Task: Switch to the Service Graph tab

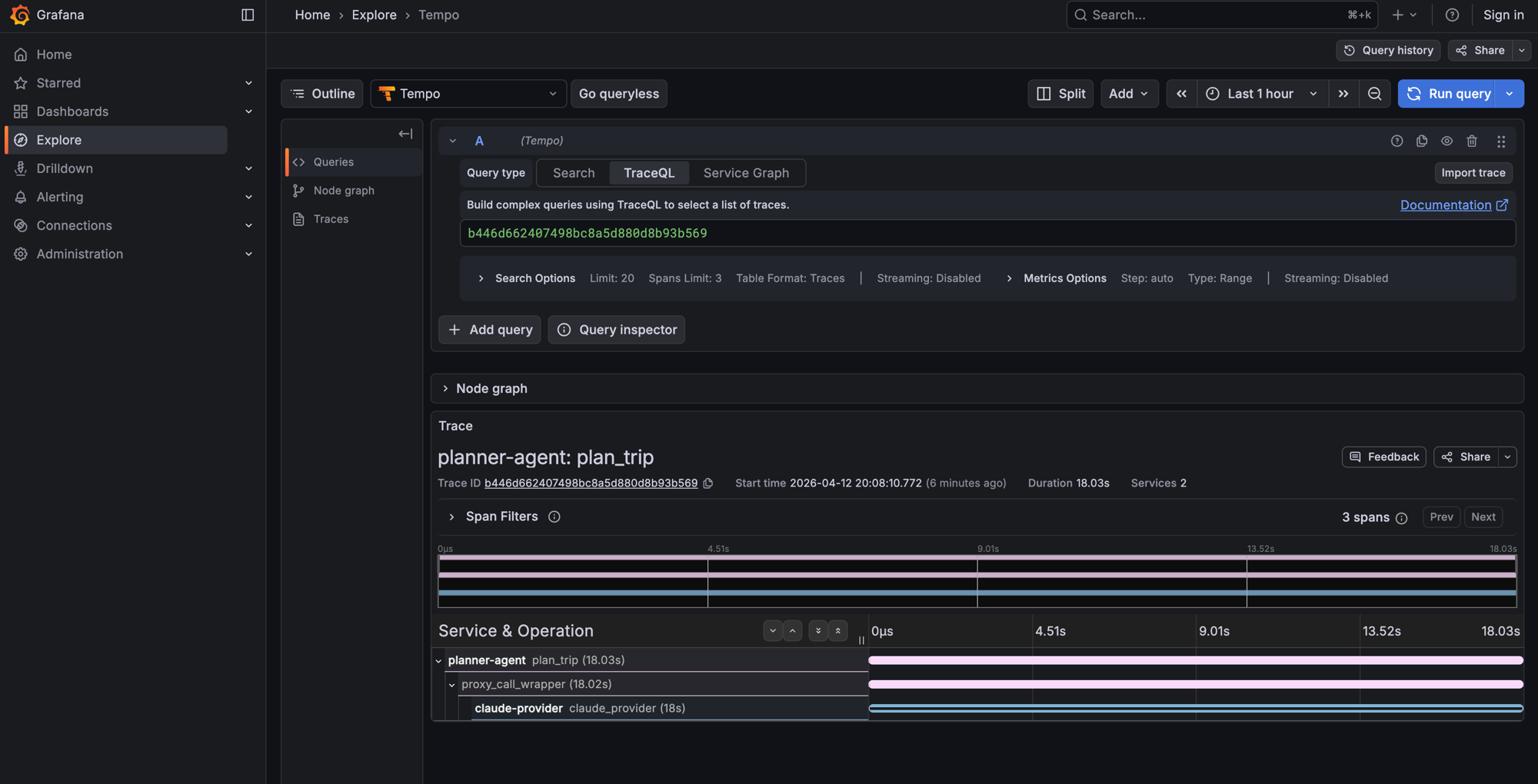Action: (746, 173)
